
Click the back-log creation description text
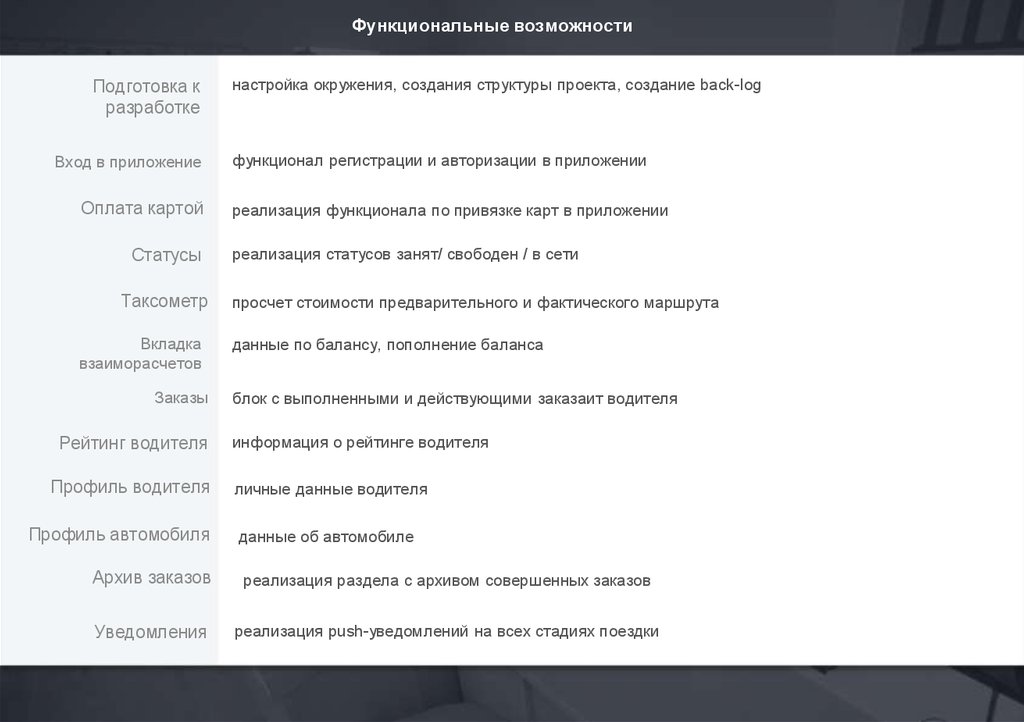click(x=496, y=85)
